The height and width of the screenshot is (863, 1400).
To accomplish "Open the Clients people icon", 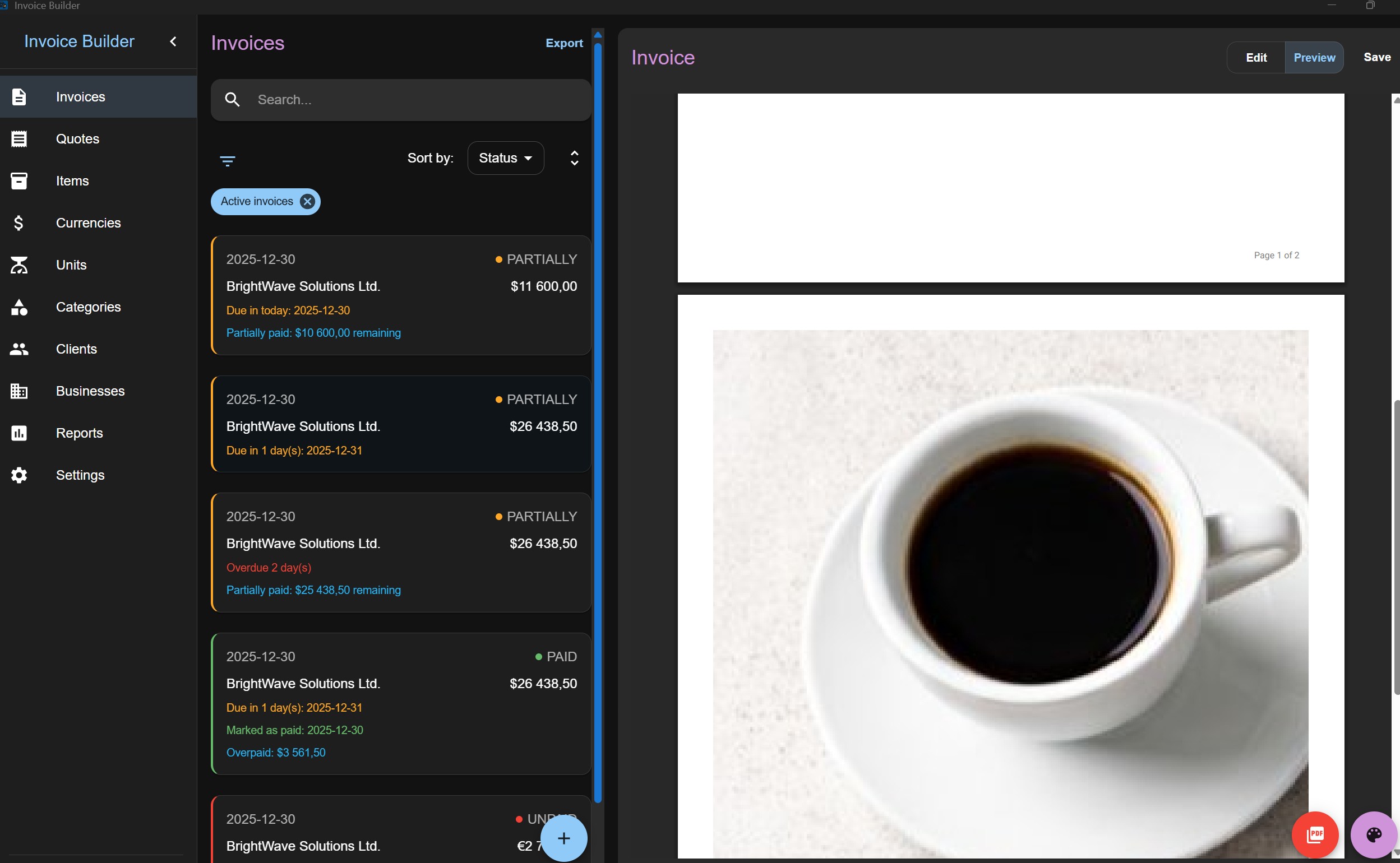I will tap(19, 349).
